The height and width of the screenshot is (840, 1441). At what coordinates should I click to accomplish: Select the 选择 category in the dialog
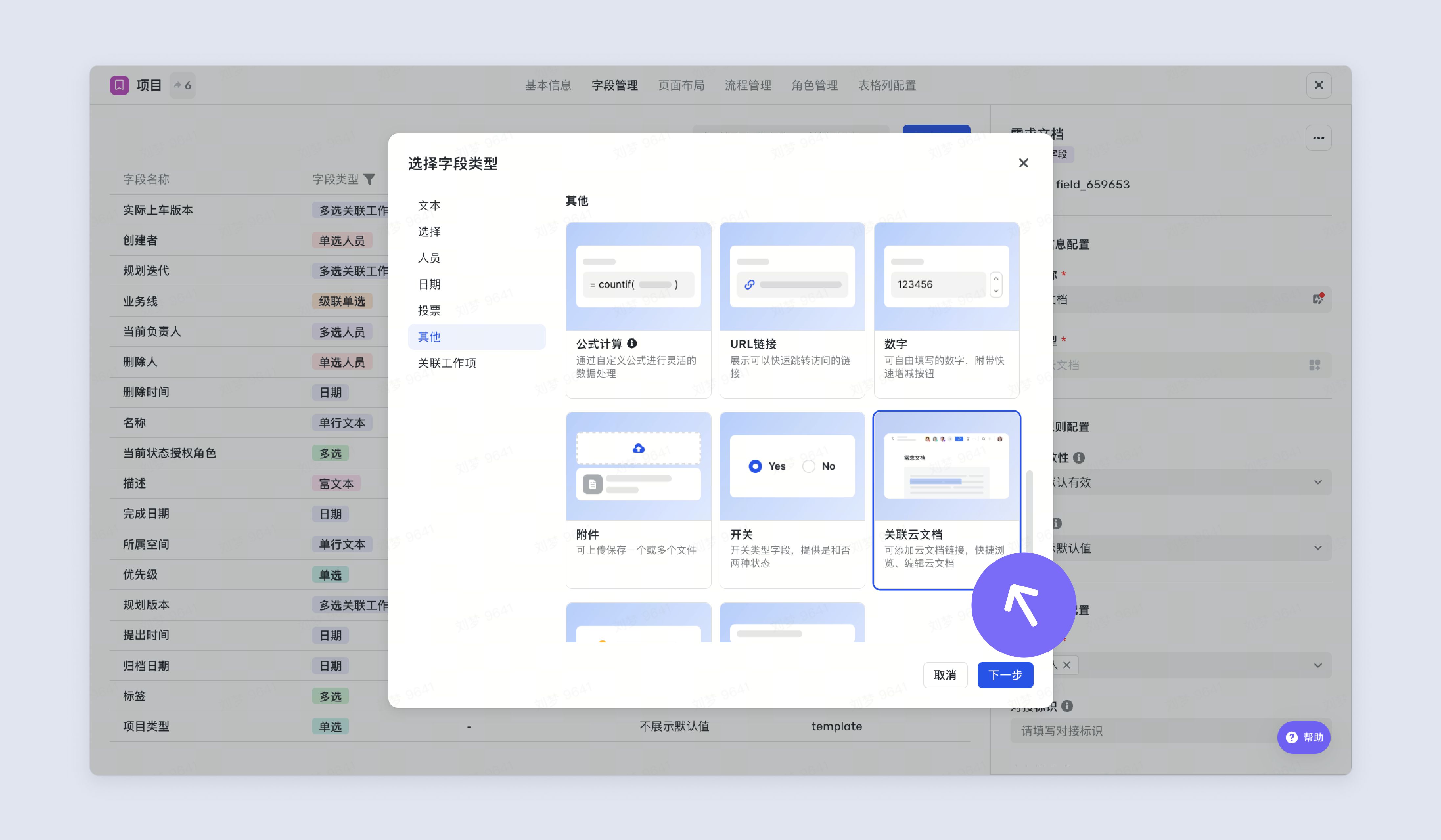tap(476, 232)
